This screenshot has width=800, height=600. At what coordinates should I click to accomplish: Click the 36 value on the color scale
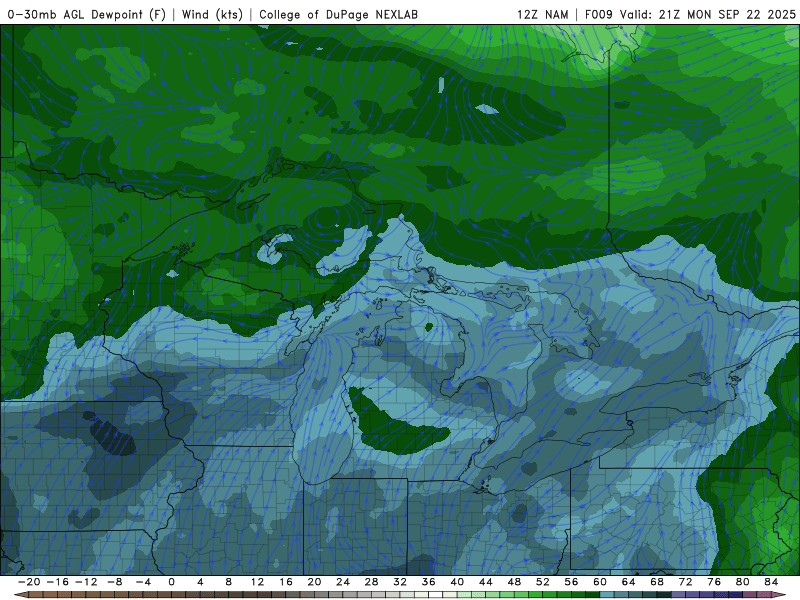tap(429, 582)
